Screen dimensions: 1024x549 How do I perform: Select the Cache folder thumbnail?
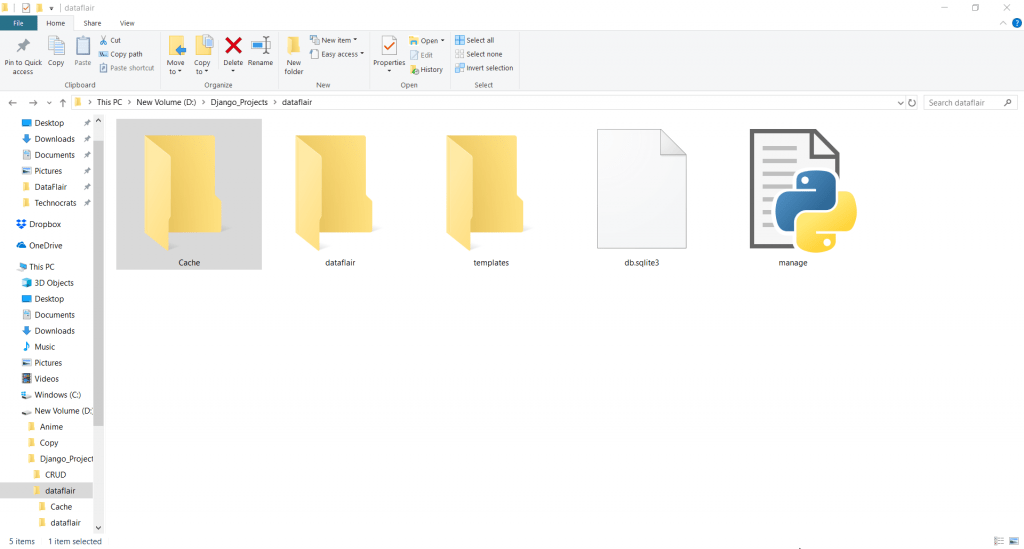point(189,194)
